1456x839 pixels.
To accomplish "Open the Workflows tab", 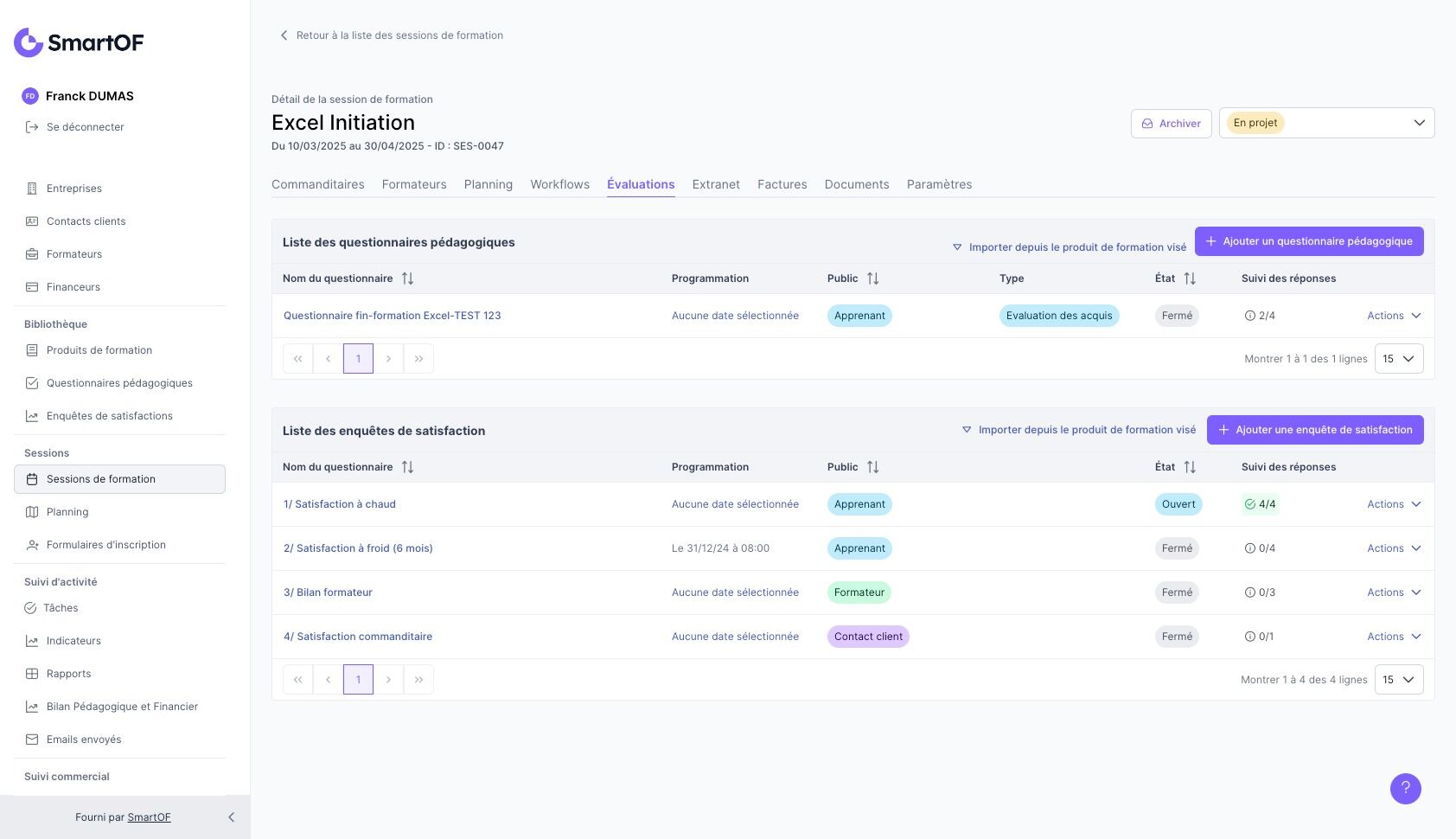I will [x=560, y=184].
